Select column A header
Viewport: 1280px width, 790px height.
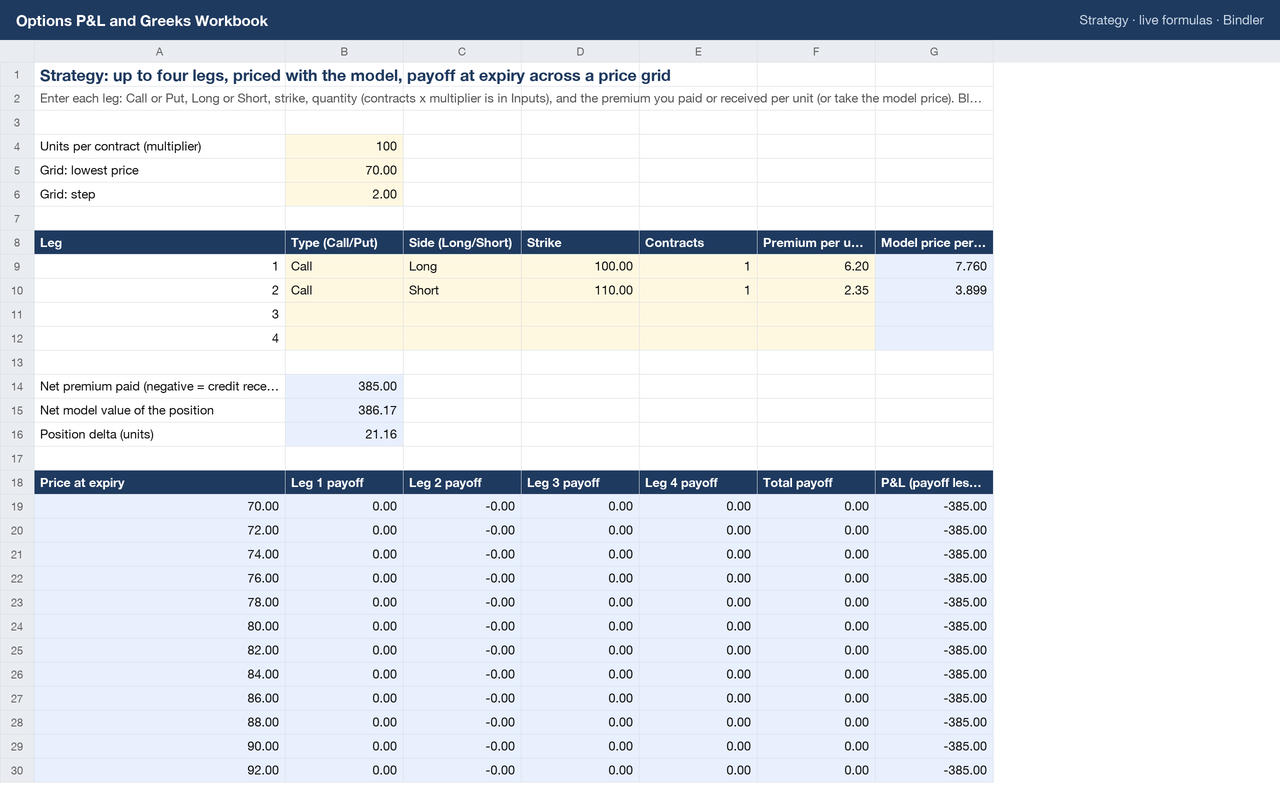(x=160, y=51)
